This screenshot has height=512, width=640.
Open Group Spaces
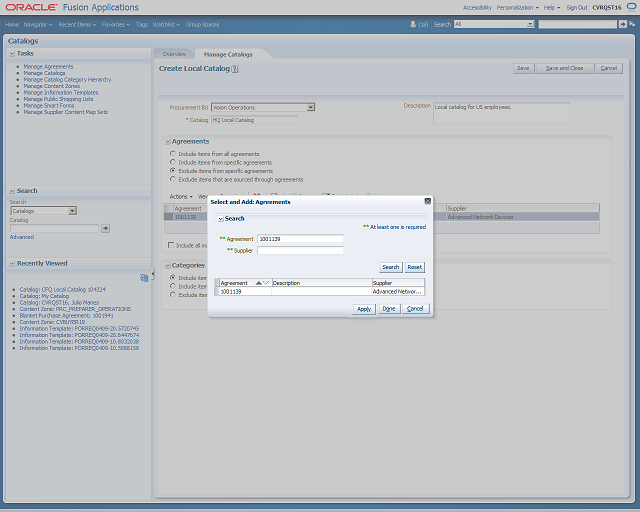click(202, 24)
